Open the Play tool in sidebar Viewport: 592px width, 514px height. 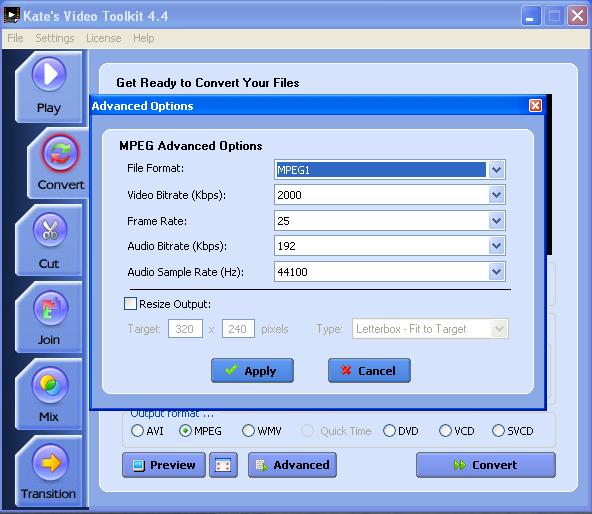tap(49, 86)
